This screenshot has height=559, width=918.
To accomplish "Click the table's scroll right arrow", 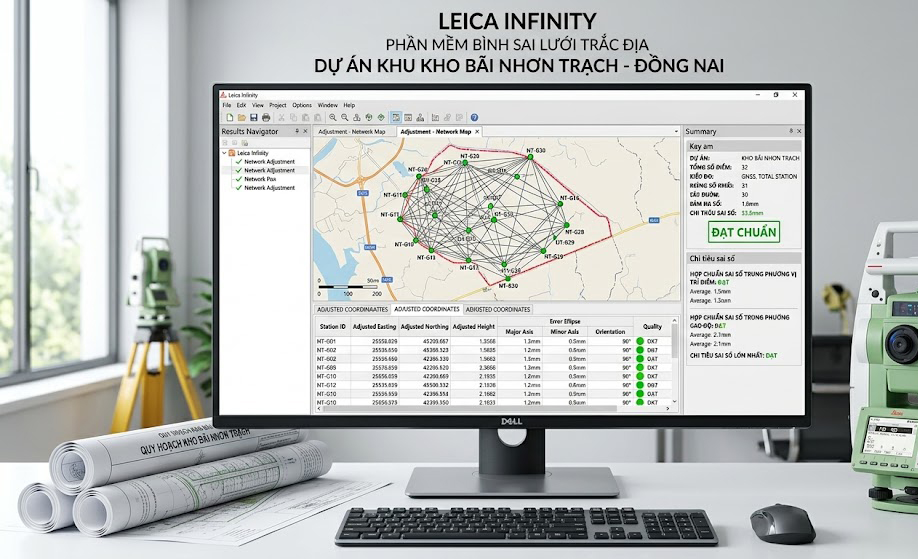I will [667, 409].
